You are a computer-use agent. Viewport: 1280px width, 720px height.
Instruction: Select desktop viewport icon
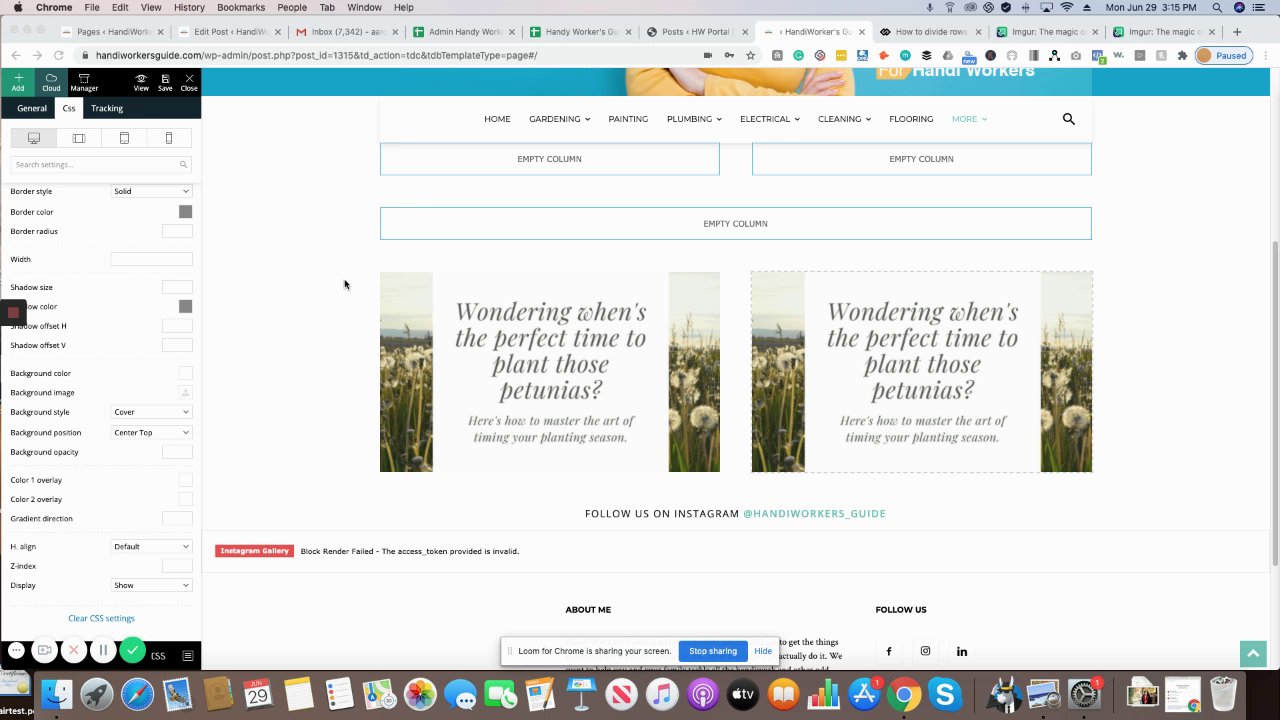coord(34,138)
